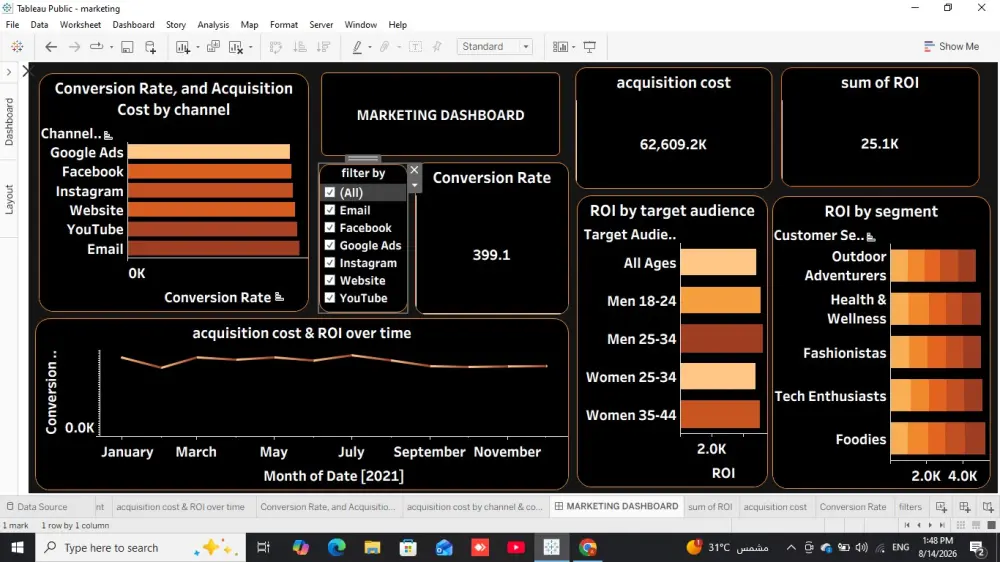Image resolution: width=1000 pixels, height=562 pixels.
Task: Go to the first sheet navigation arrow
Action: tap(907, 525)
